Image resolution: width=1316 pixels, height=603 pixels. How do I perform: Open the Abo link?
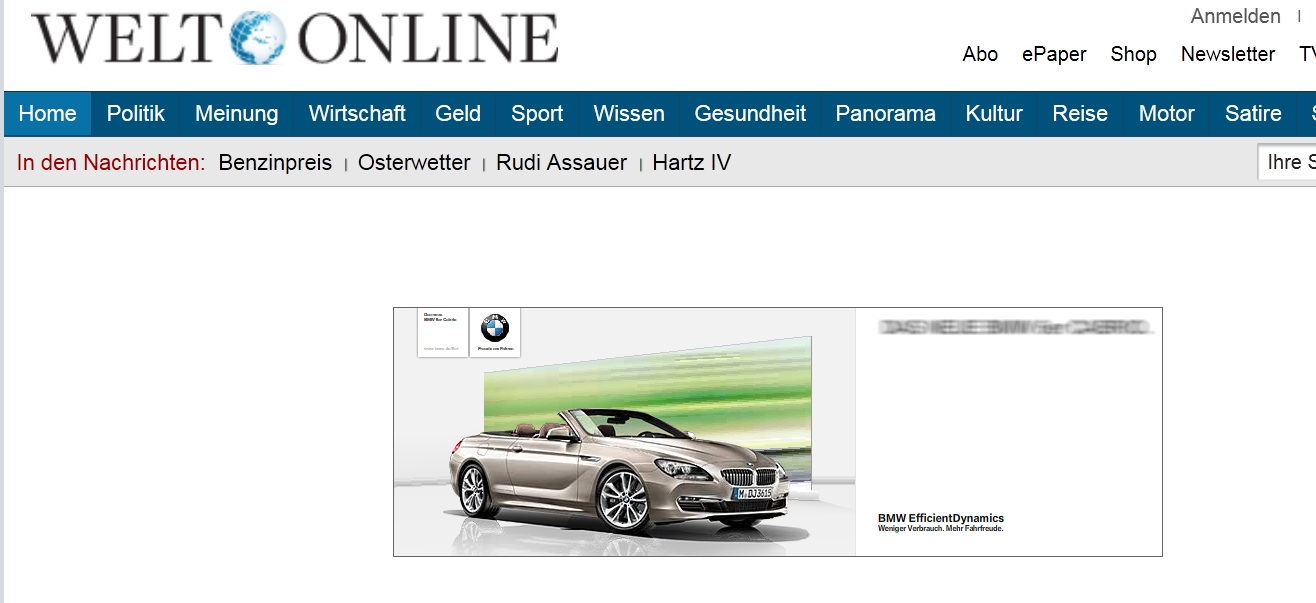tap(980, 54)
